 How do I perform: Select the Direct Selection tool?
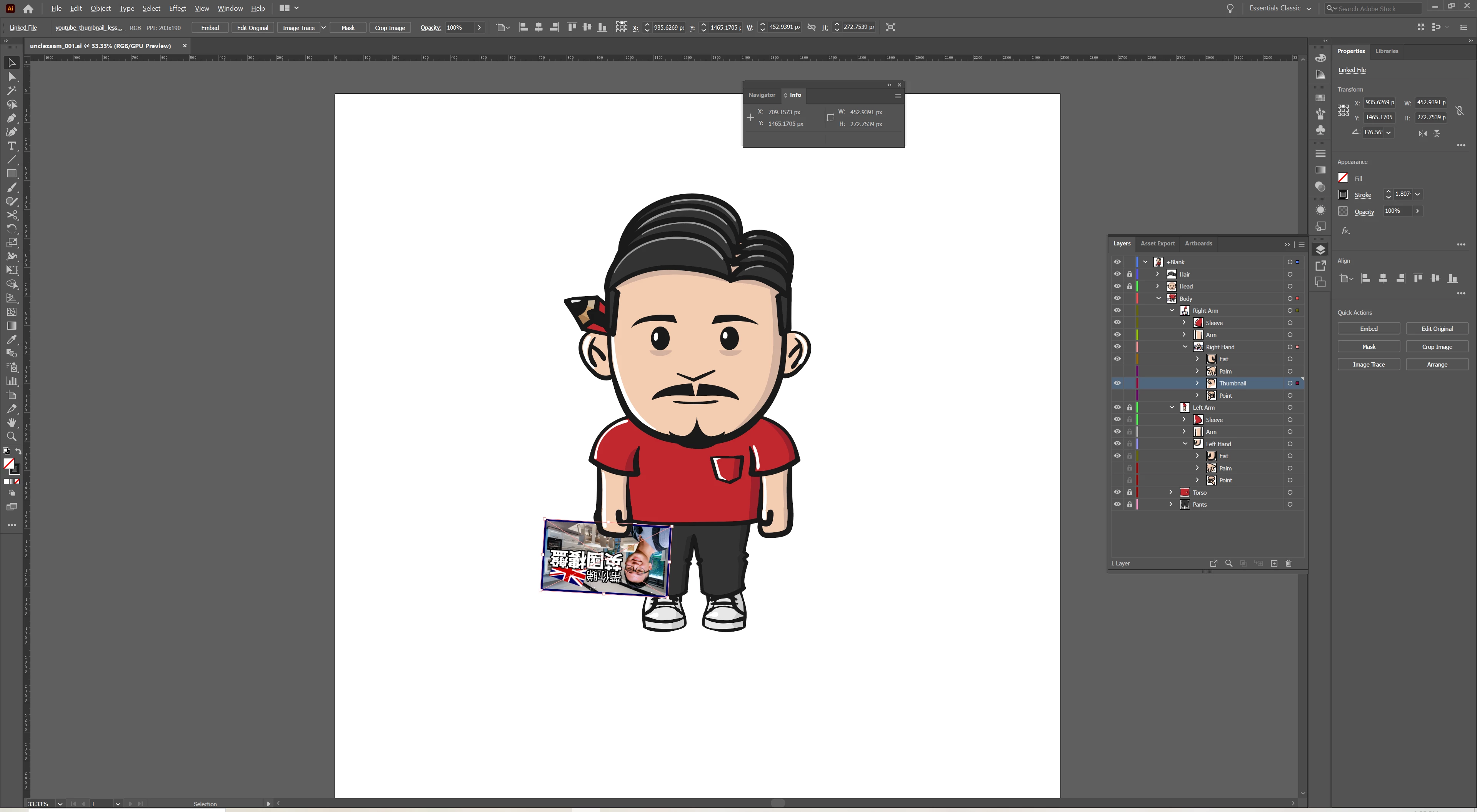(12, 77)
